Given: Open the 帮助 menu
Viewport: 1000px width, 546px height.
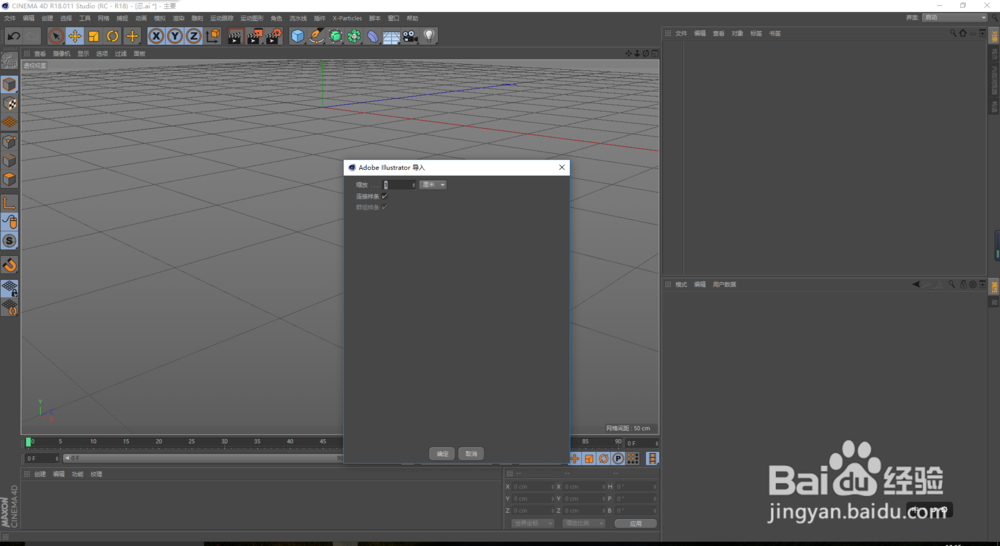Looking at the screenshot, I should (413, 18).
